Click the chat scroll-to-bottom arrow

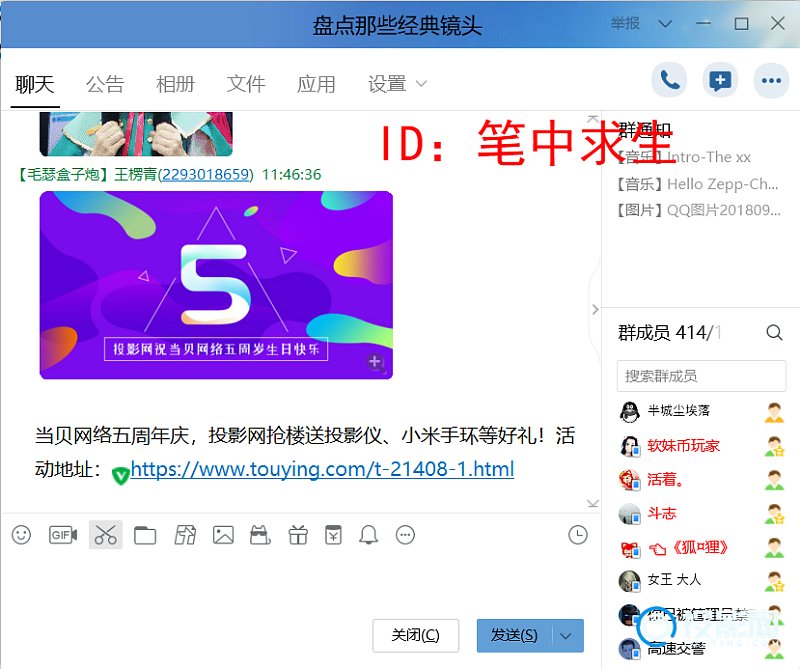[x=592, y=503]
